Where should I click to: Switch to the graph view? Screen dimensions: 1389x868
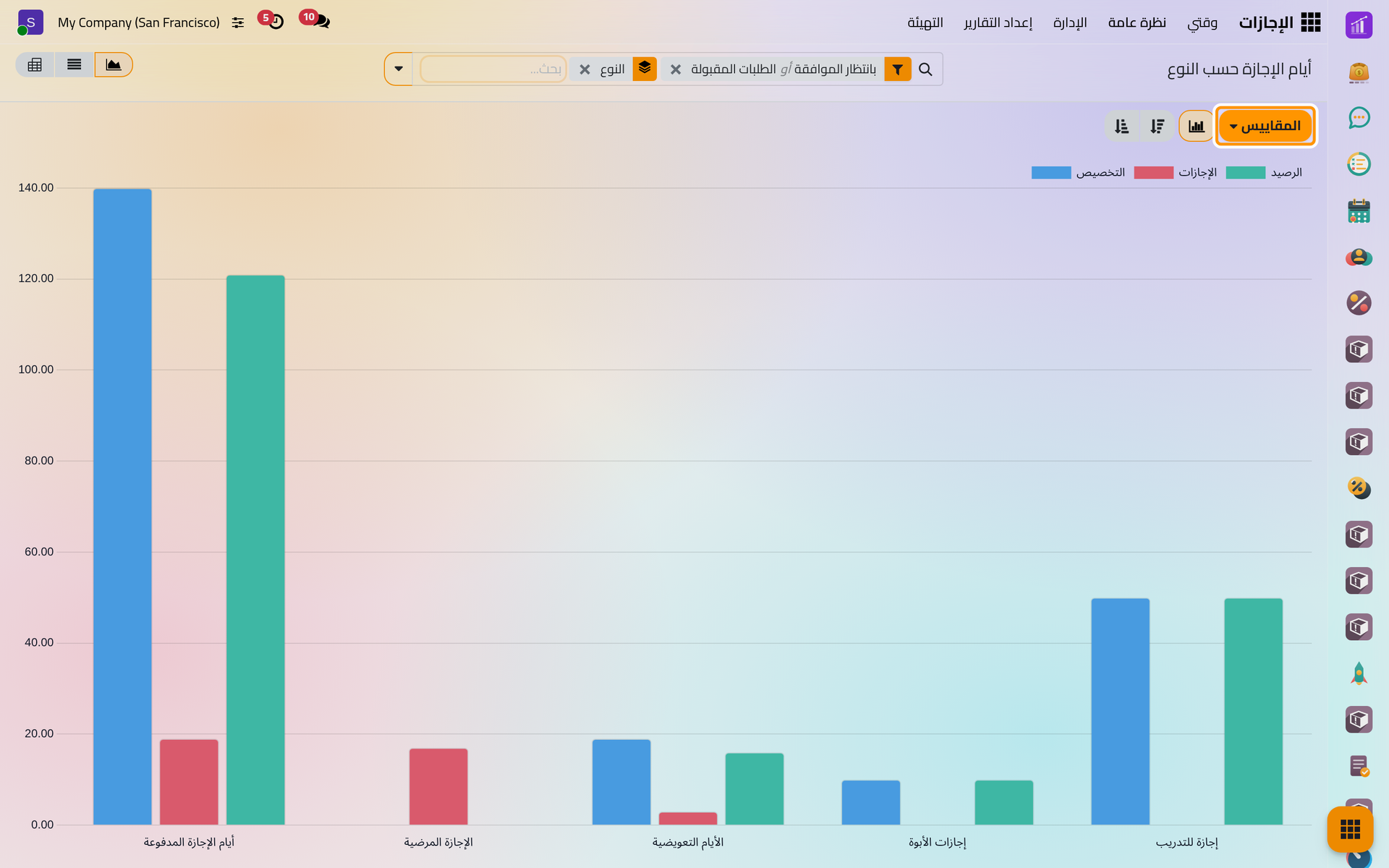(x=114, y=64)
